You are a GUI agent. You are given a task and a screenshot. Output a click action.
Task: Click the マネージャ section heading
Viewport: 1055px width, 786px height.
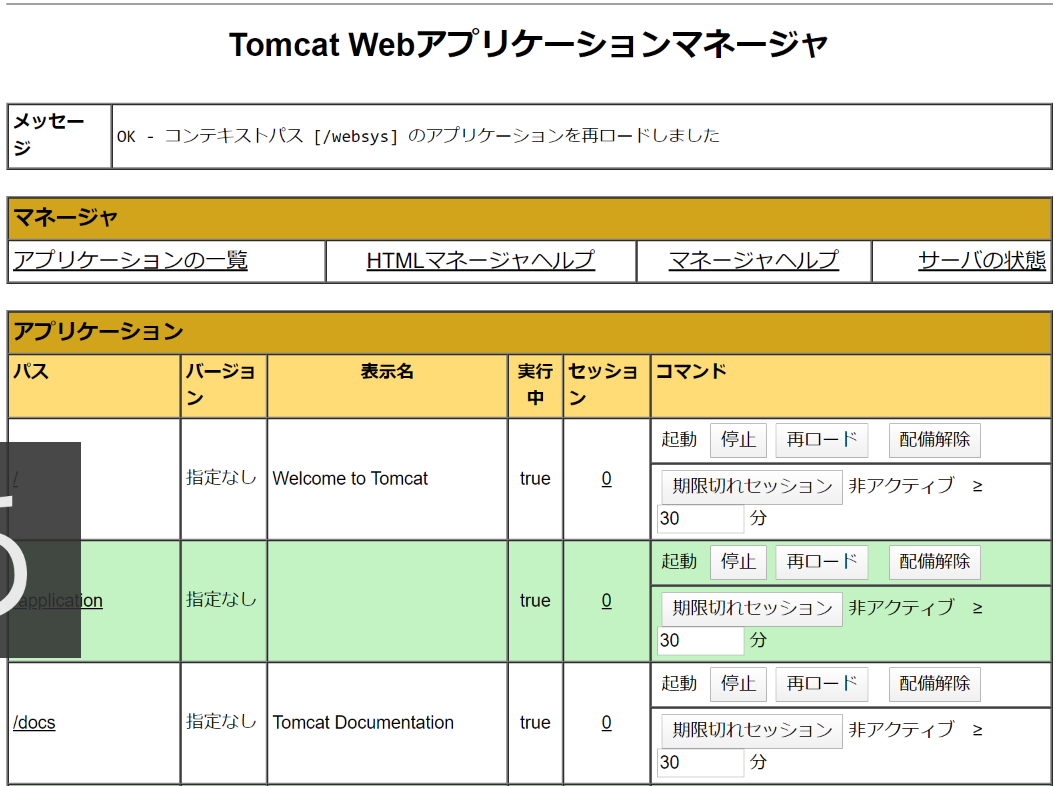[x=66, y=217]
